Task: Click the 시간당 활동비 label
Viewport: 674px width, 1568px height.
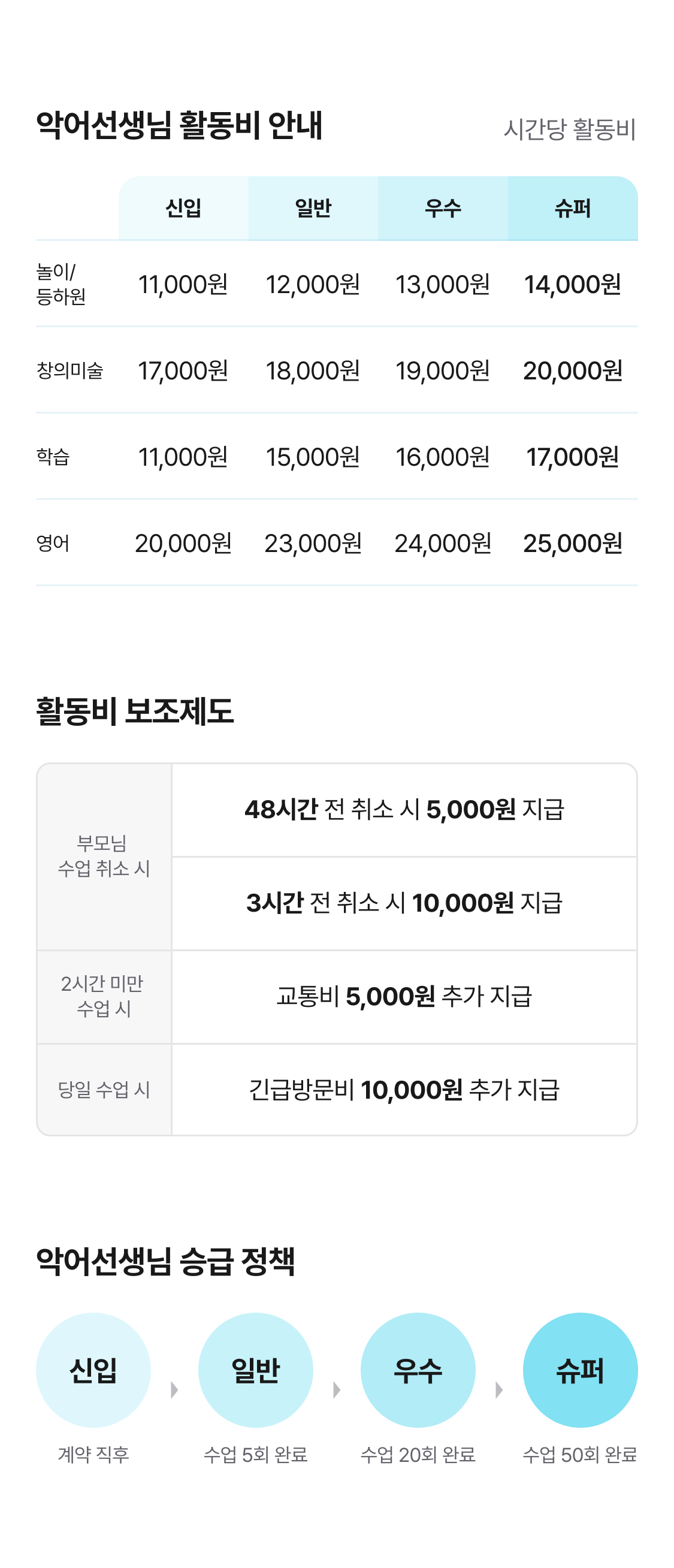Action: coord(569,129)
